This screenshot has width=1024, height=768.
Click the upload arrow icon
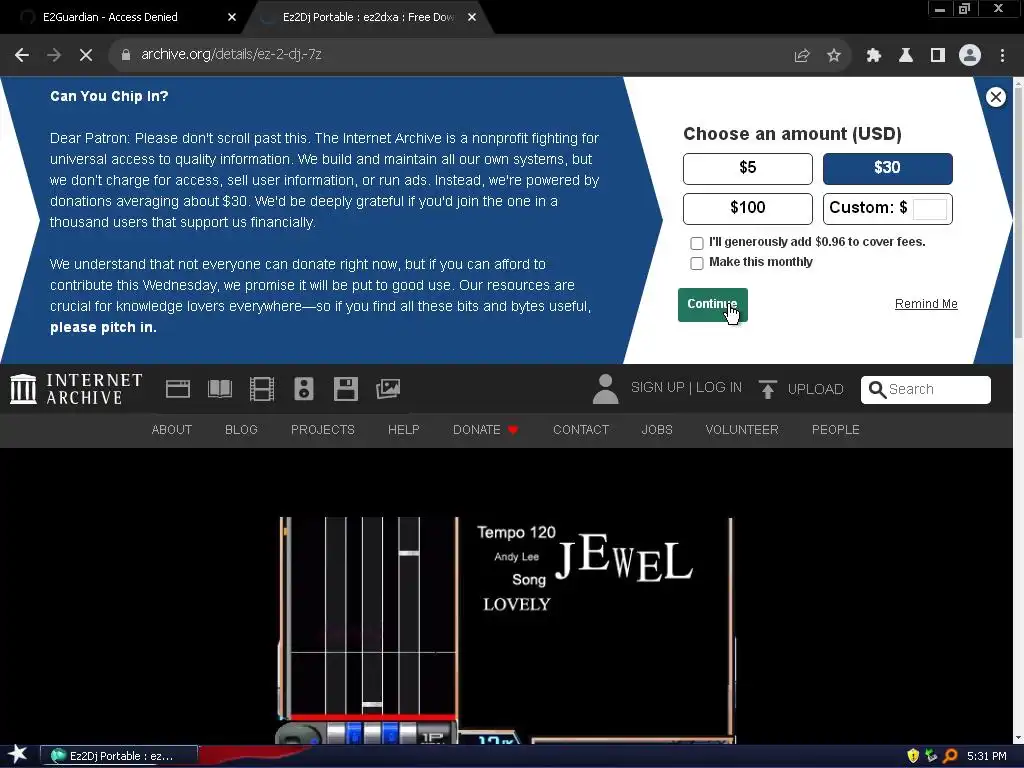(767, 389)
